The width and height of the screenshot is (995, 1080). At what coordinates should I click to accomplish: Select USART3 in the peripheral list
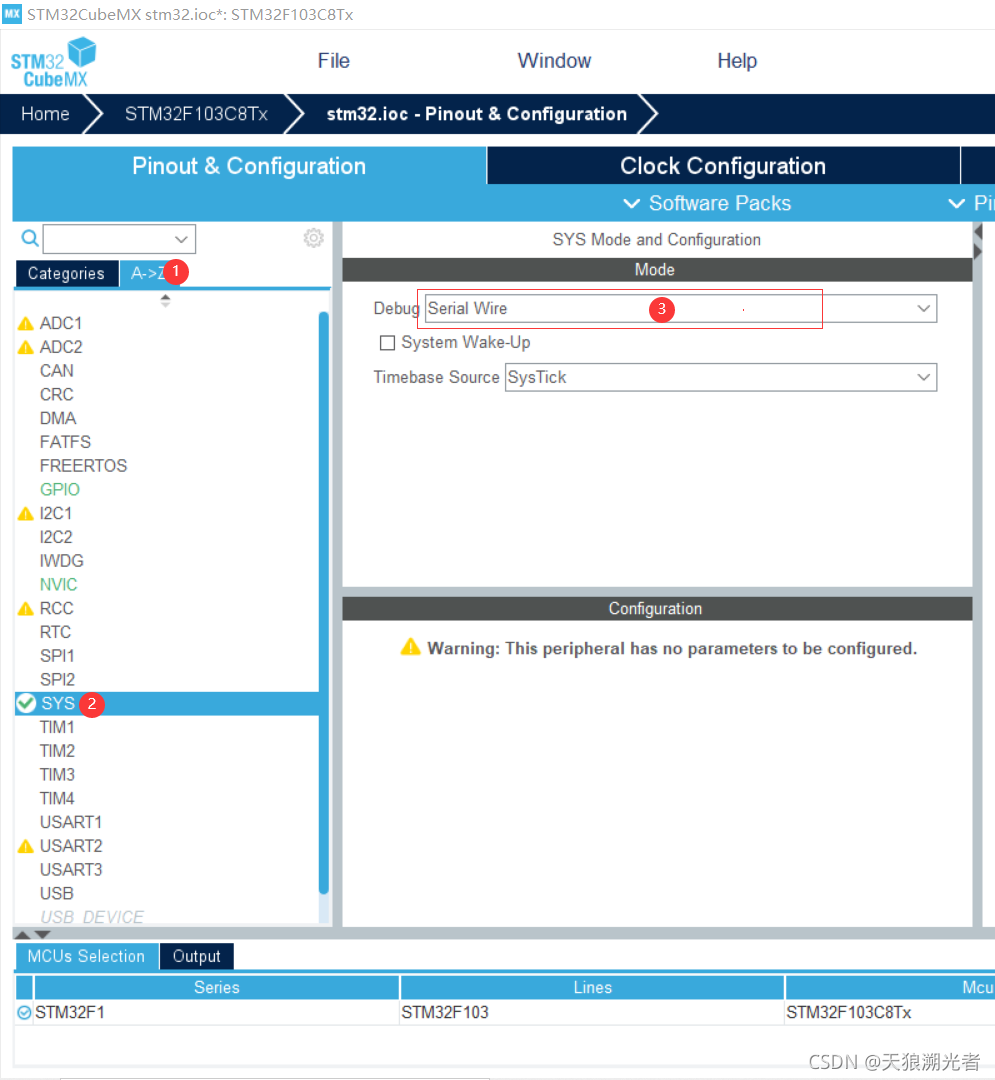pos(71,870)
